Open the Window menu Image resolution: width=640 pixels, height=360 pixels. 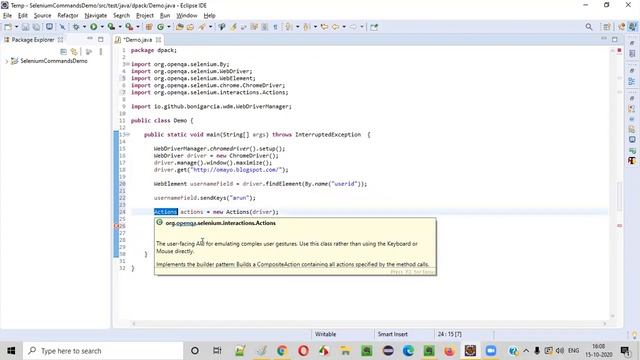(x=187, y=16)
